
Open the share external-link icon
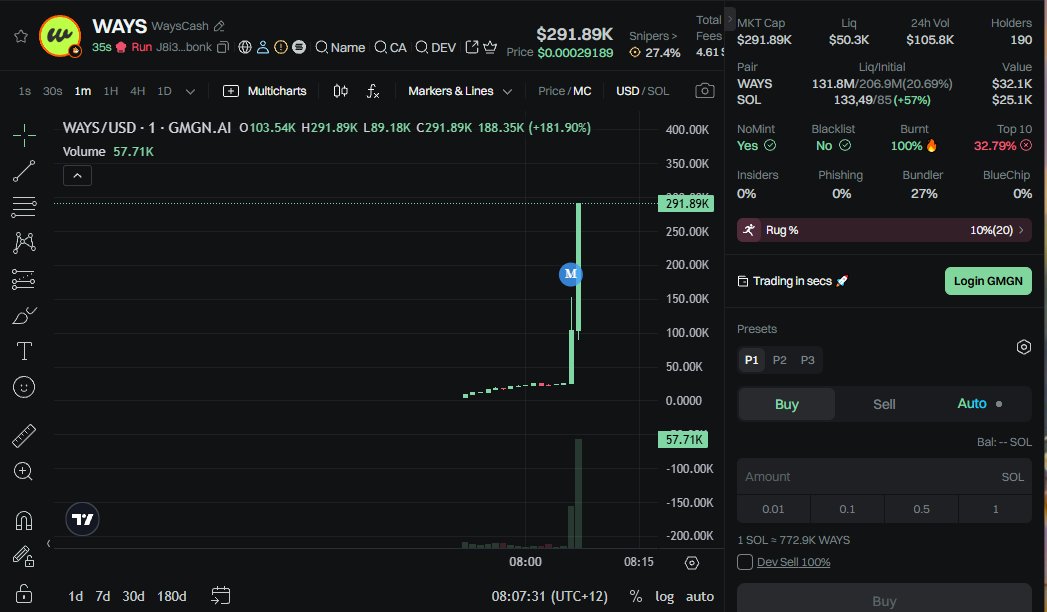pos(472,47)
